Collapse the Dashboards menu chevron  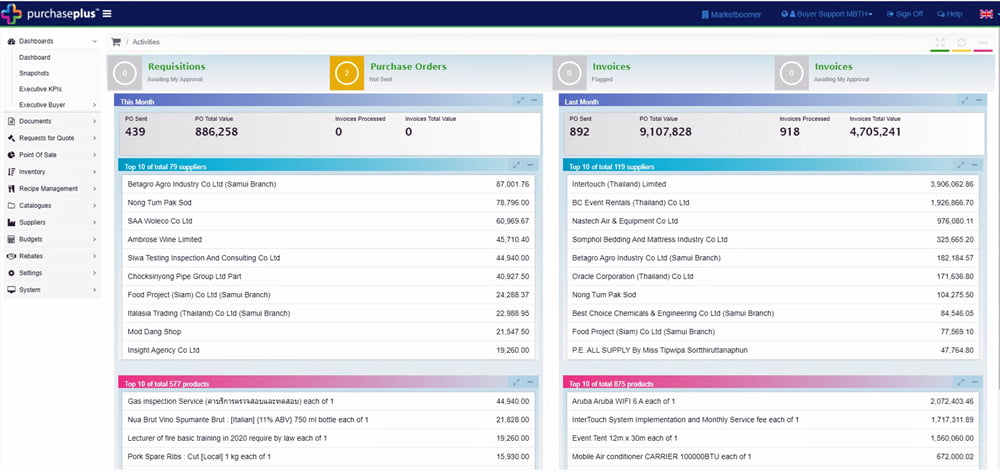[94, 41]
